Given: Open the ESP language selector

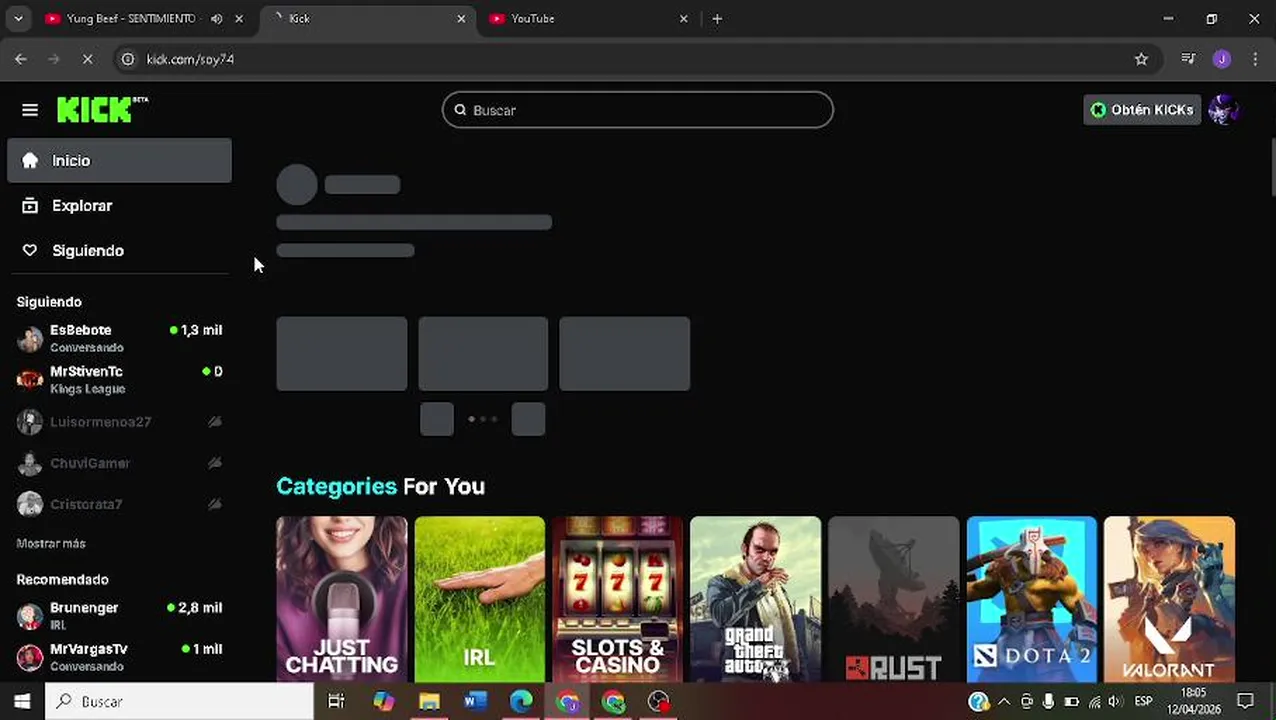Looking at the screenshot, I should 1143,701.
